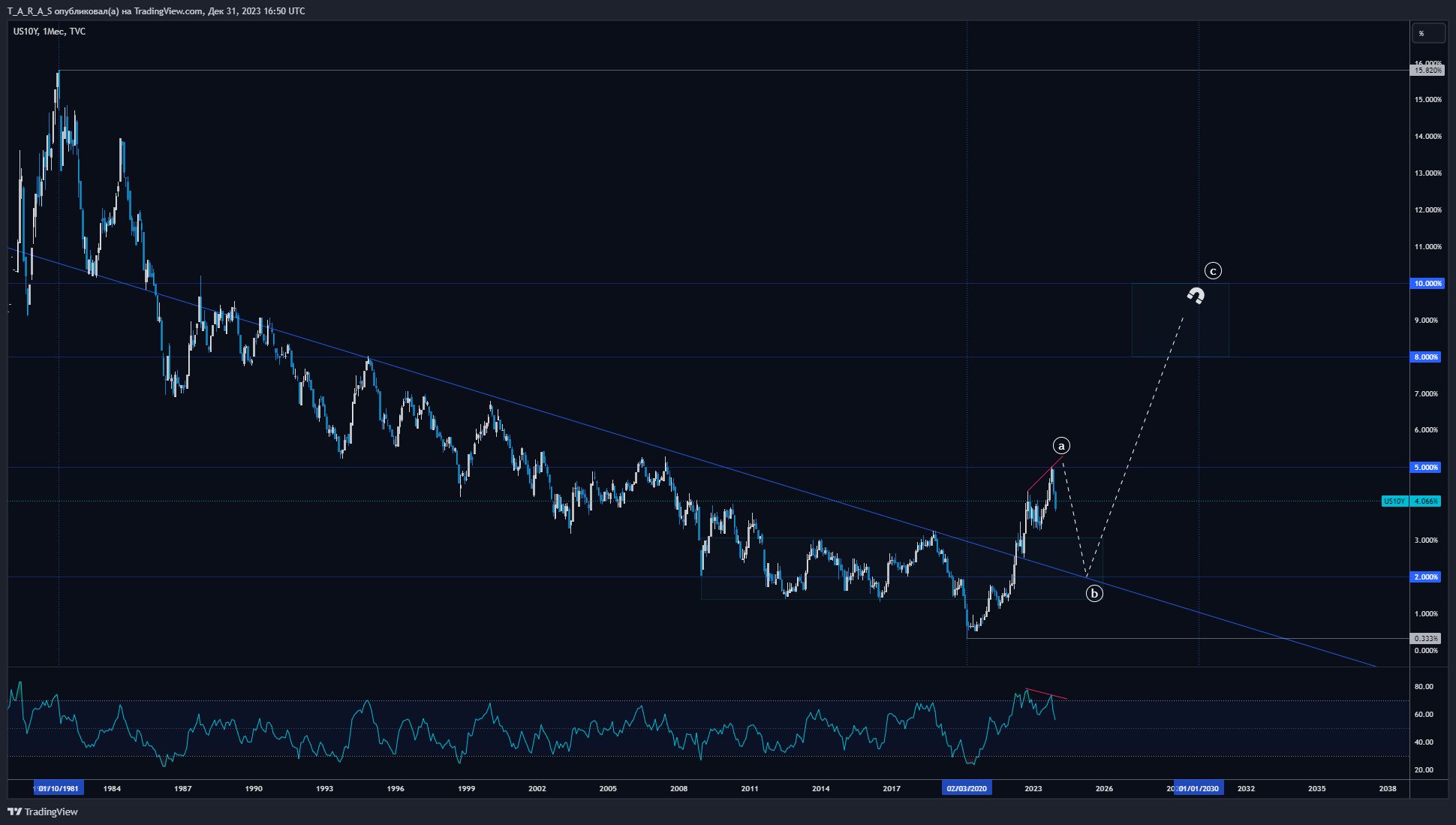The height and width of the screenshot is (825, 1456).
Task: Click the 1999 label on the time axis
Action: [x=466, y=788]
